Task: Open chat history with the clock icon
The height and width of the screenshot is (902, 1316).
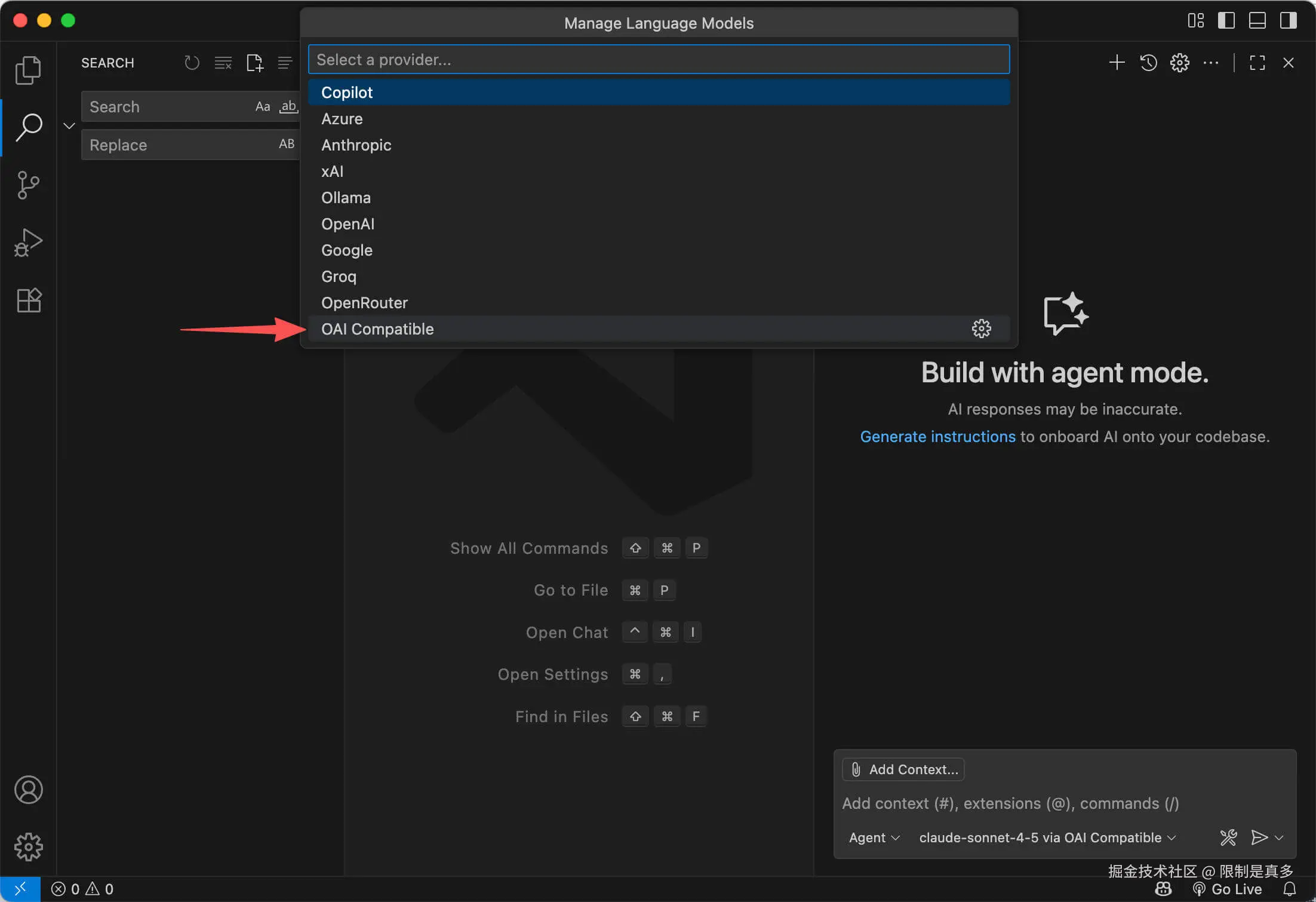Action: [1148, 63]
